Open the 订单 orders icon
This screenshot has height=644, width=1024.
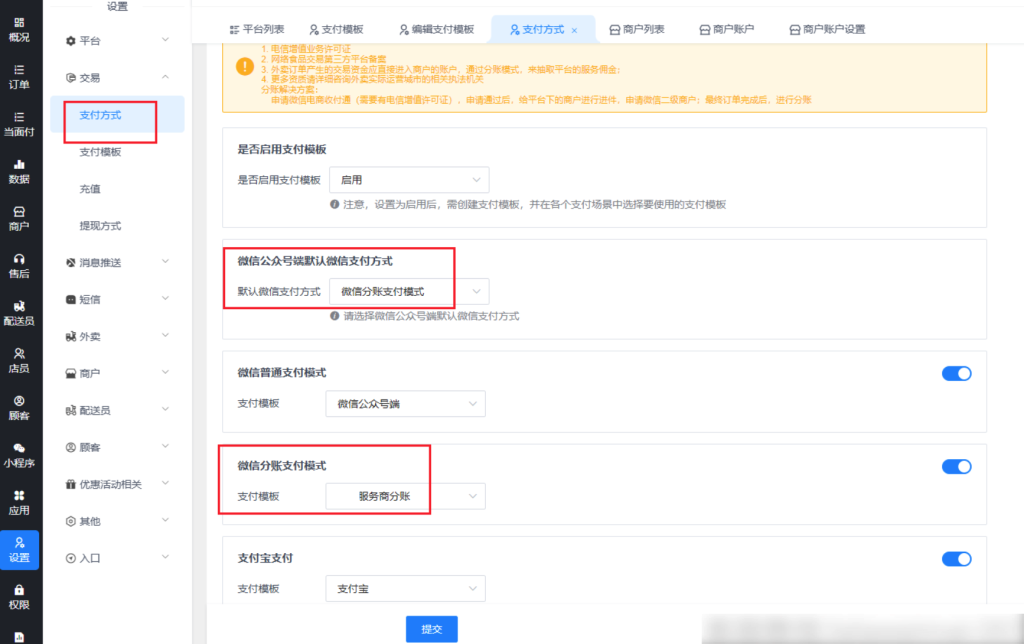coord(19,70)
